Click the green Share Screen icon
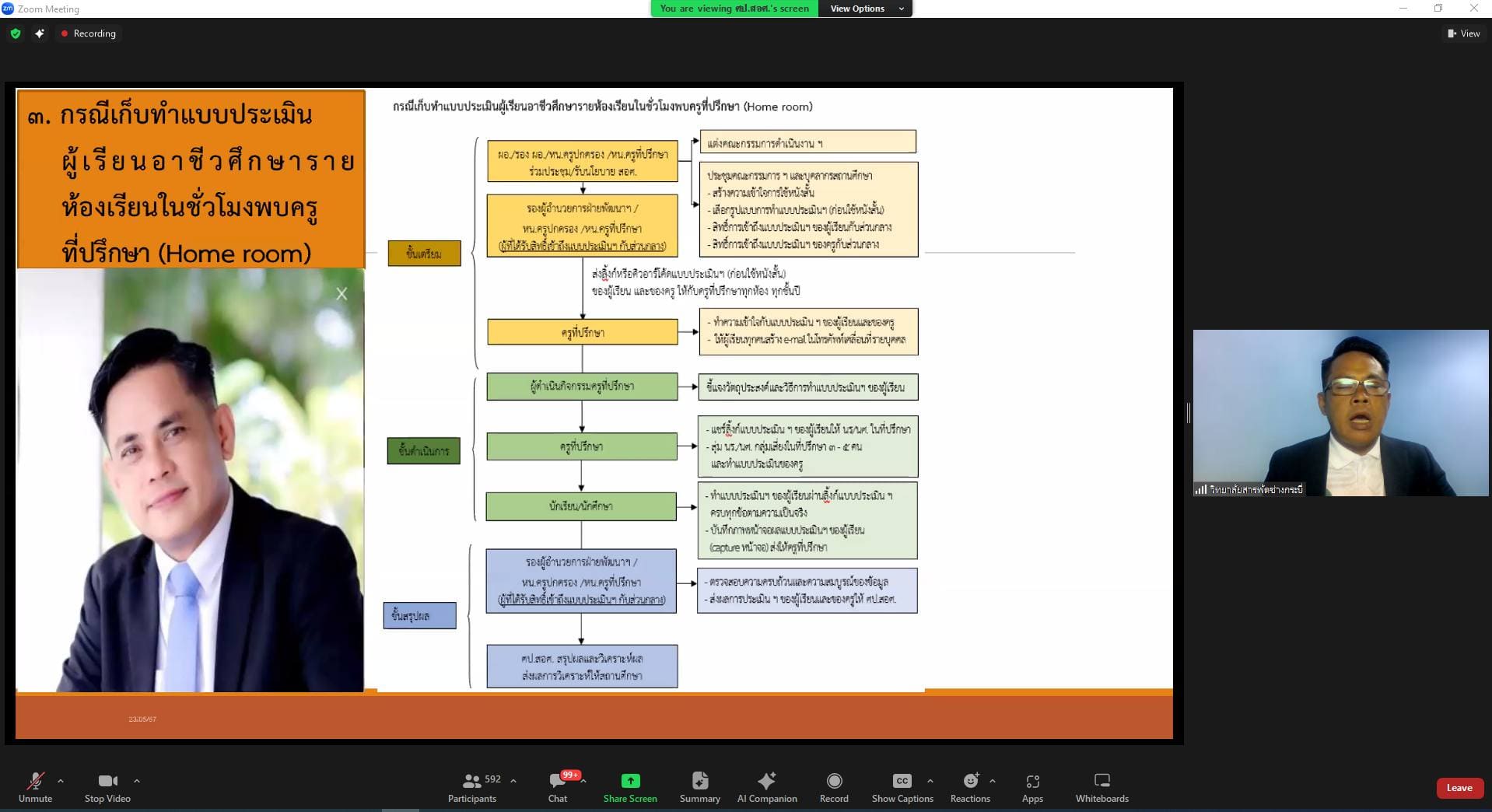The height and width of the screenshot is (812, 1492). pyautogui.click(x=630, y=781)
